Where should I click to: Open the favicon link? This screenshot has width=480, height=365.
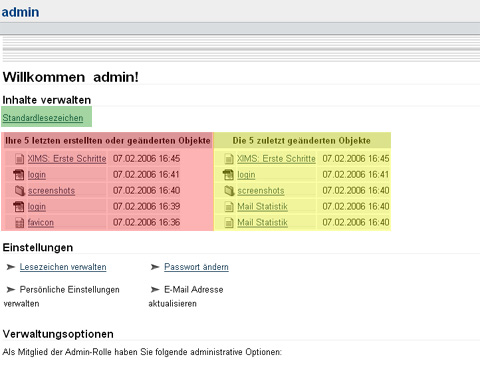click(x=41, y=222)
